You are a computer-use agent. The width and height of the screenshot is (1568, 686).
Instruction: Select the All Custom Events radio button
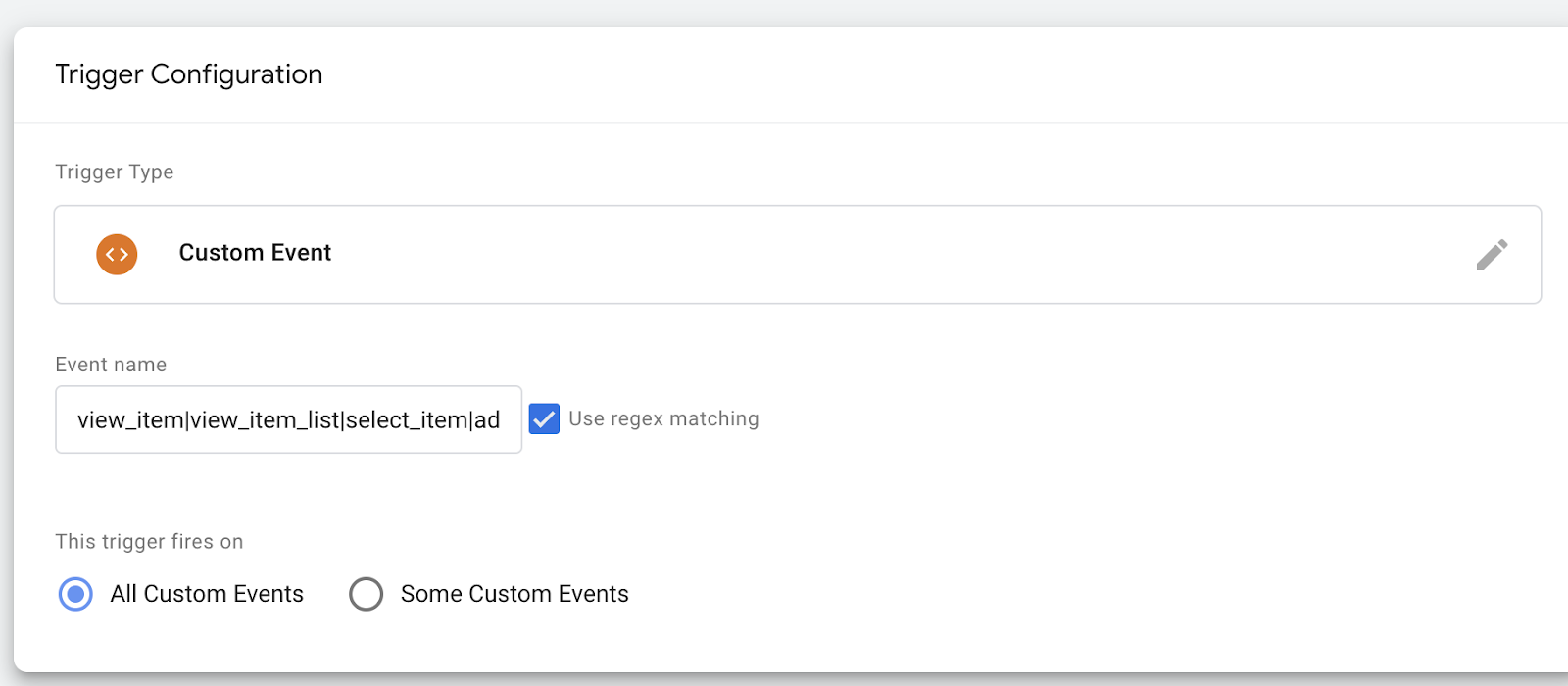pyautogui.click(x=75, y=594)
